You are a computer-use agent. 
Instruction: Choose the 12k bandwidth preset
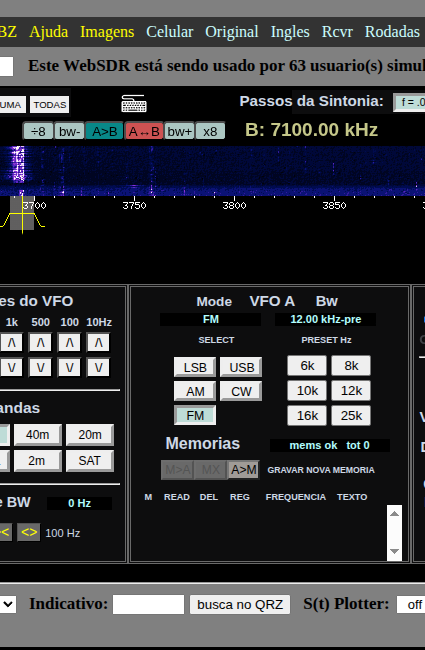(x=351, y=391)
